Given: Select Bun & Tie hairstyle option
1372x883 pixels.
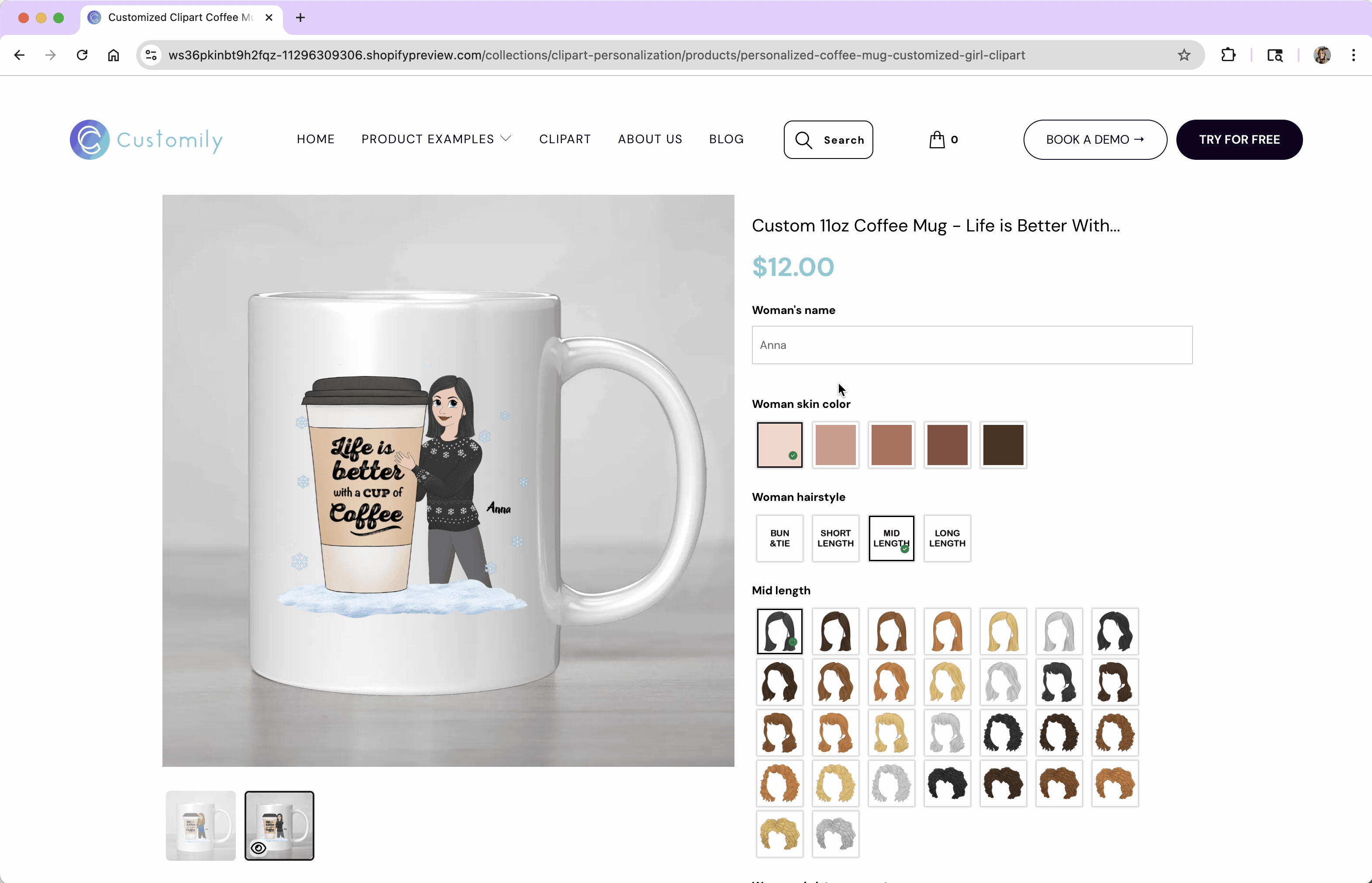Looking at the screenshot, I should (x=779, y=538).
